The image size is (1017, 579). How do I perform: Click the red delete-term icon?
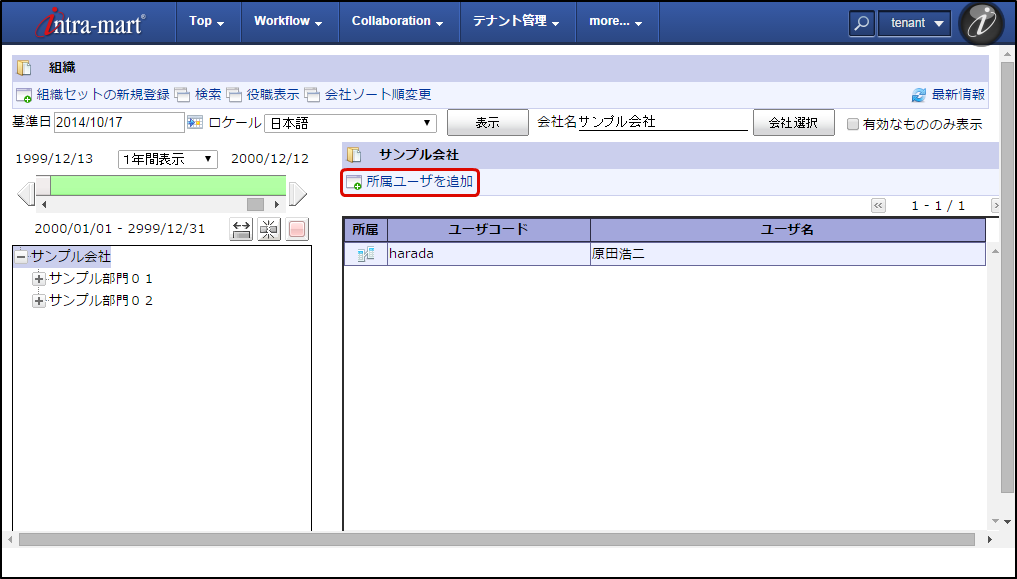point(297,229)
